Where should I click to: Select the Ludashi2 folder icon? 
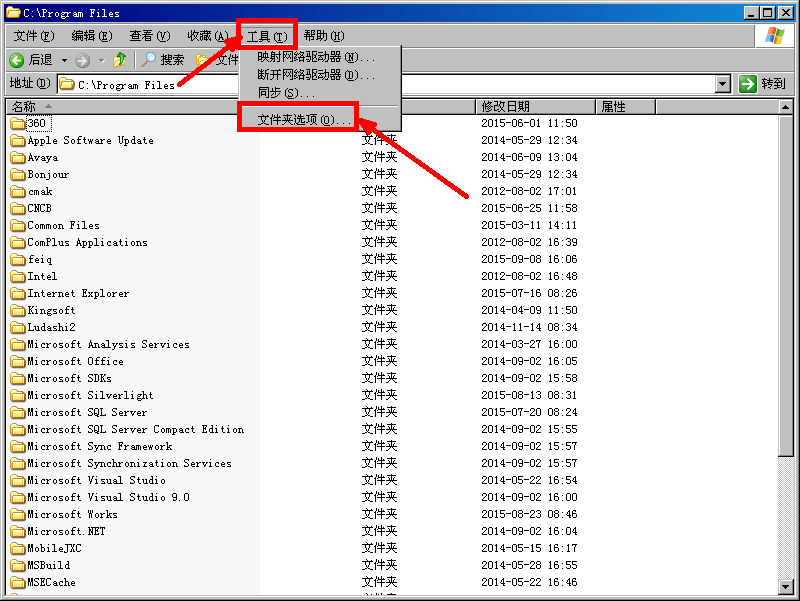pos(18,328)
